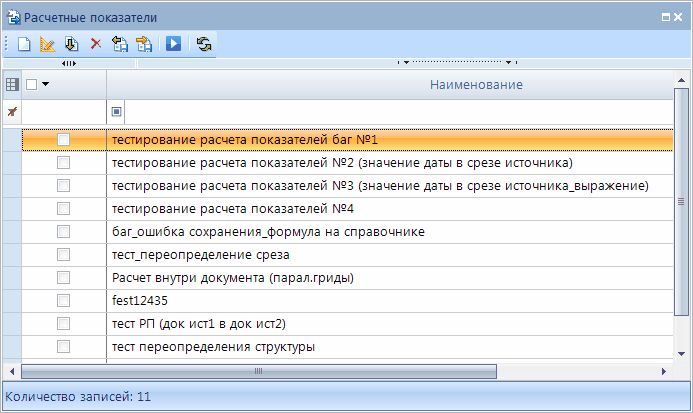Enable checkbox in the 'fest12435' row
The image size is (693, 413).
coord(63,300)
